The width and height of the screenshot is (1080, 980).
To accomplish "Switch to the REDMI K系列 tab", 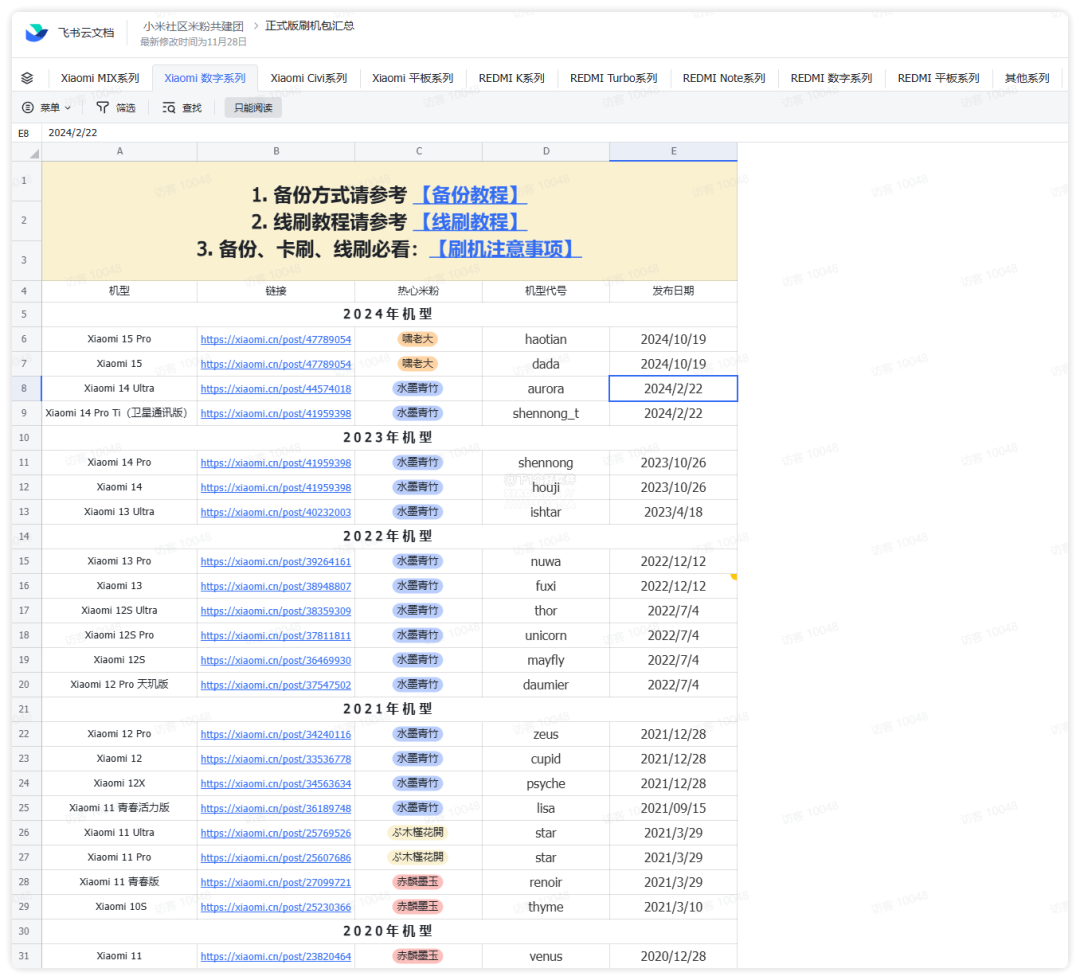I will pyautogui.click(x=511, y=78).
